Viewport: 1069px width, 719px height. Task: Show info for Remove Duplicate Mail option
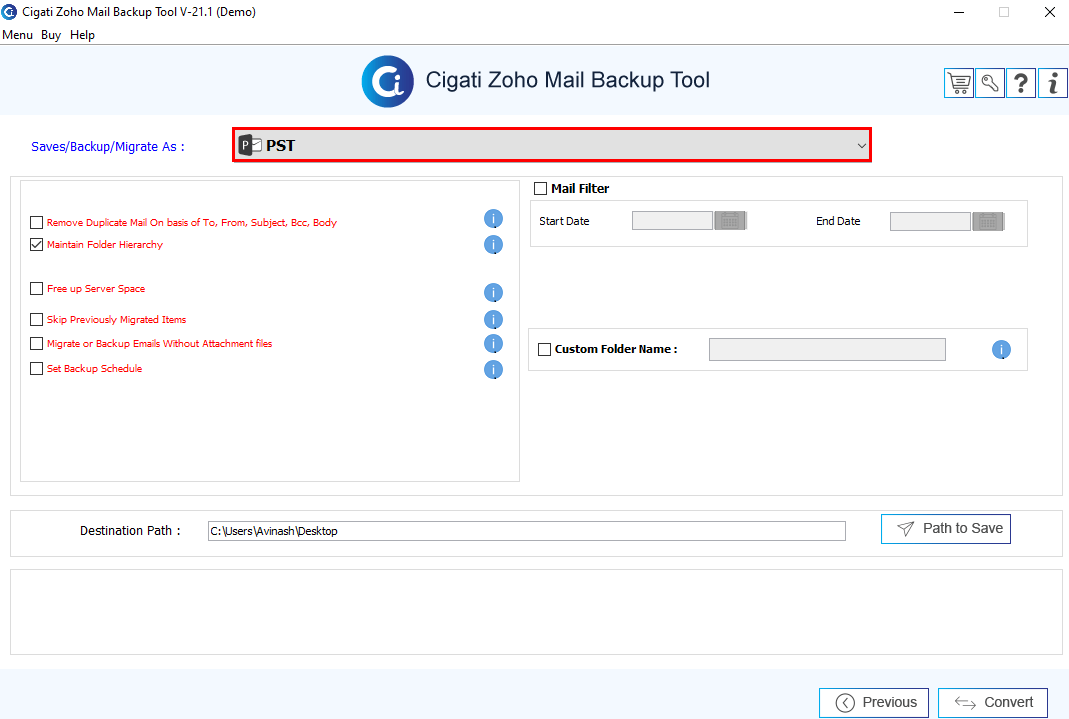tap(493, 219)
